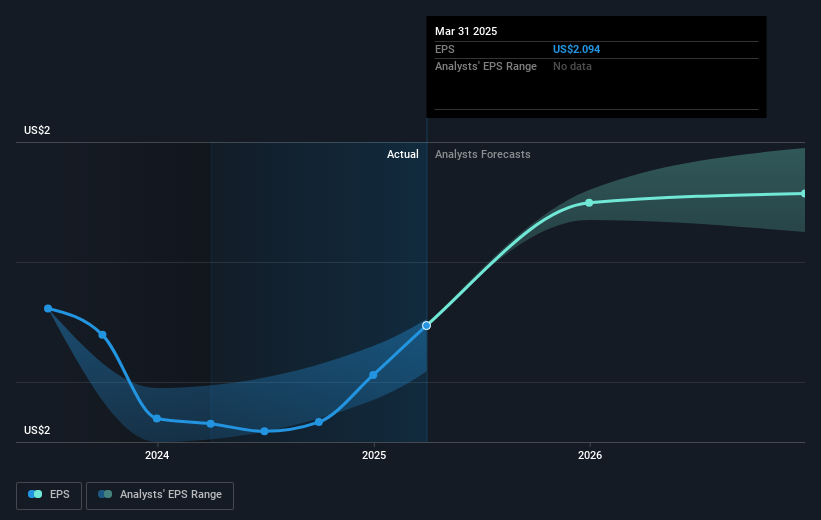
Task: Select the EPS data point at 2024
Action: [157, 418]
